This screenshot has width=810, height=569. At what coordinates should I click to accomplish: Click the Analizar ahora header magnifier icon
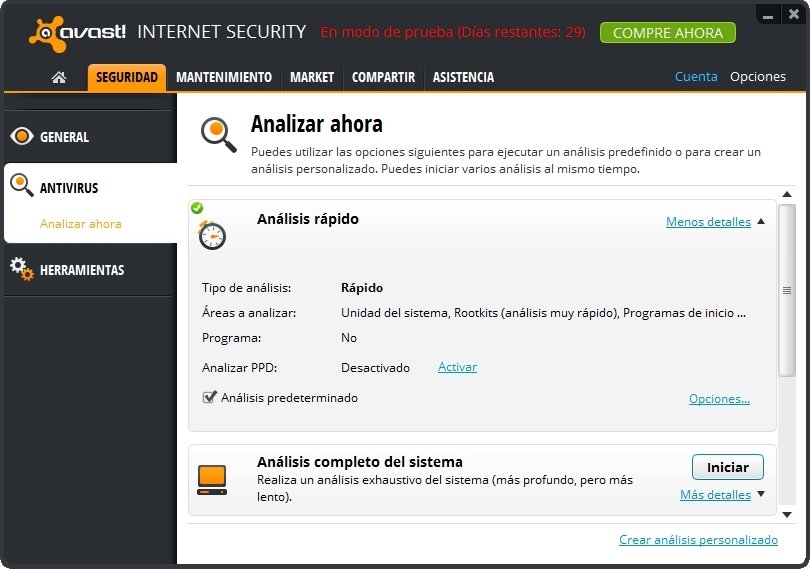click(x=219, y=135)
